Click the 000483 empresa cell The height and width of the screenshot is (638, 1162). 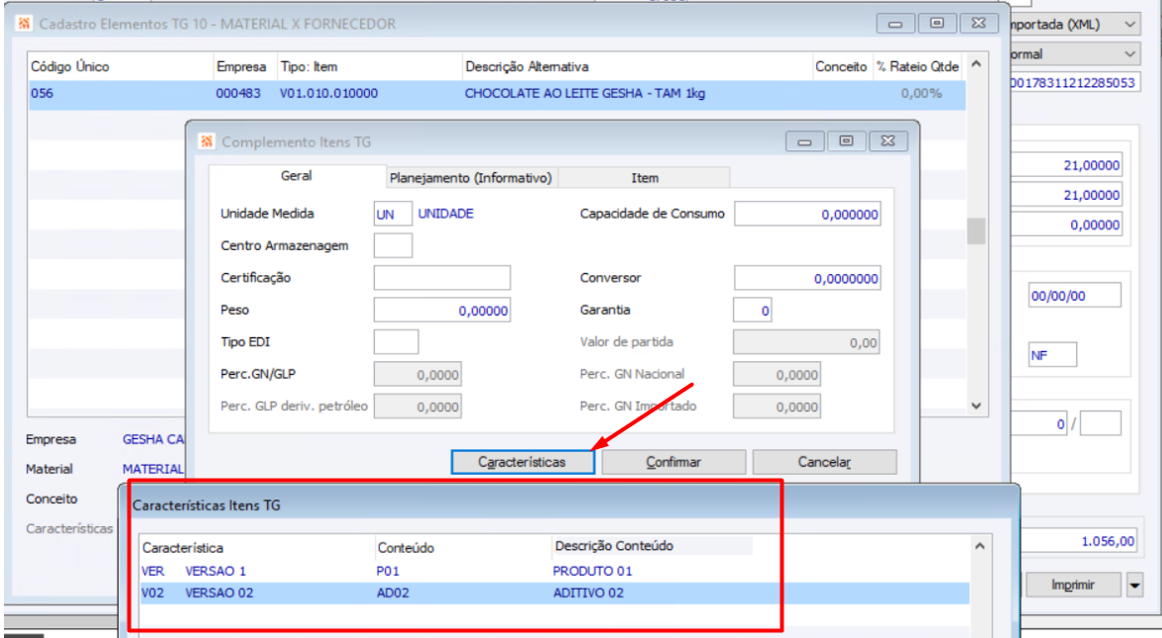(238, 93)
